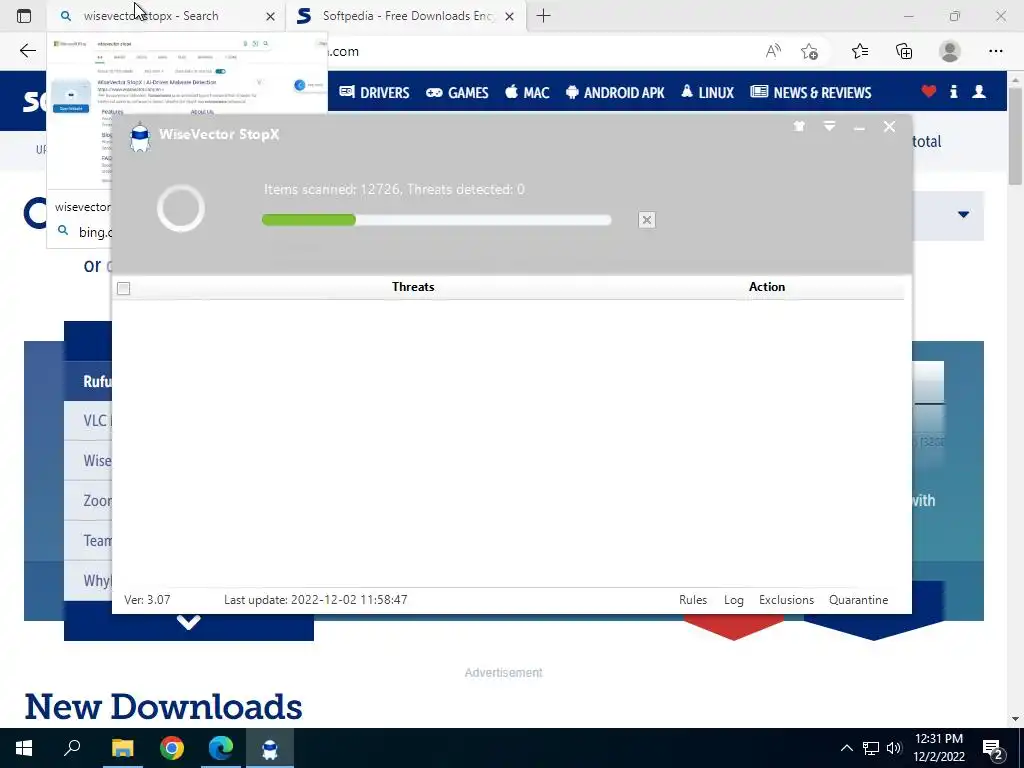Image resolution: width=1024 pixels, height=768 pixels.
Task: Click the New Downloads heading
Action: 163,707
